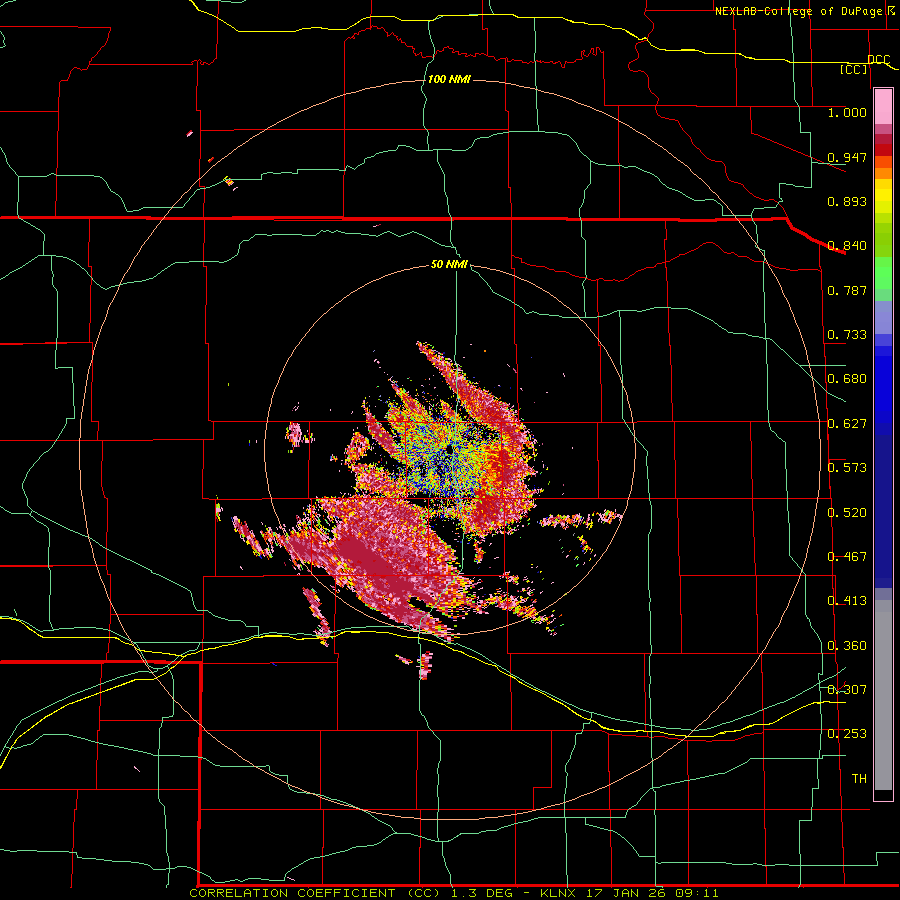Click the 0.893 scale value

(847, 201)
